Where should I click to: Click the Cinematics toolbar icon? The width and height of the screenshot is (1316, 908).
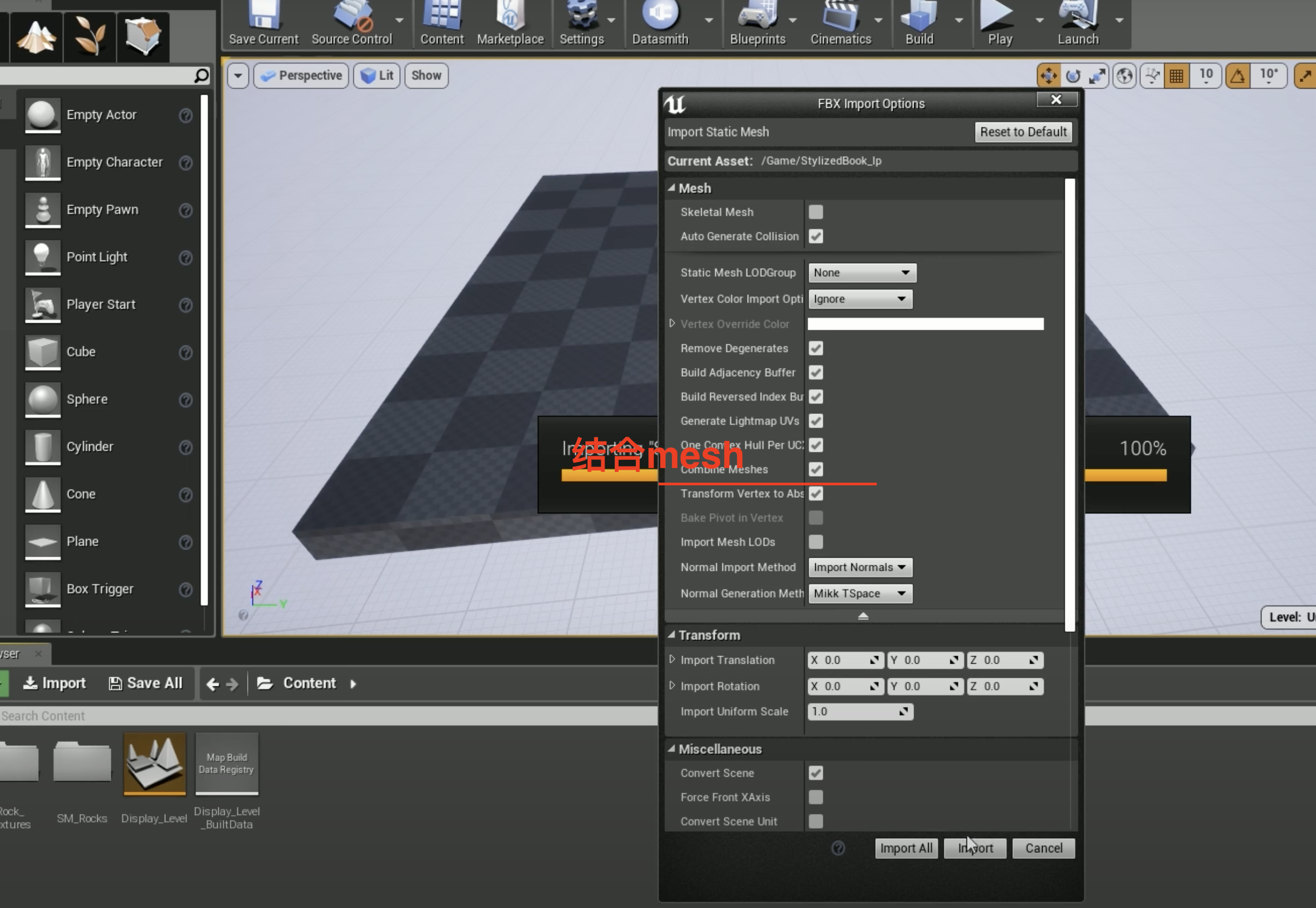pos(840,16)
